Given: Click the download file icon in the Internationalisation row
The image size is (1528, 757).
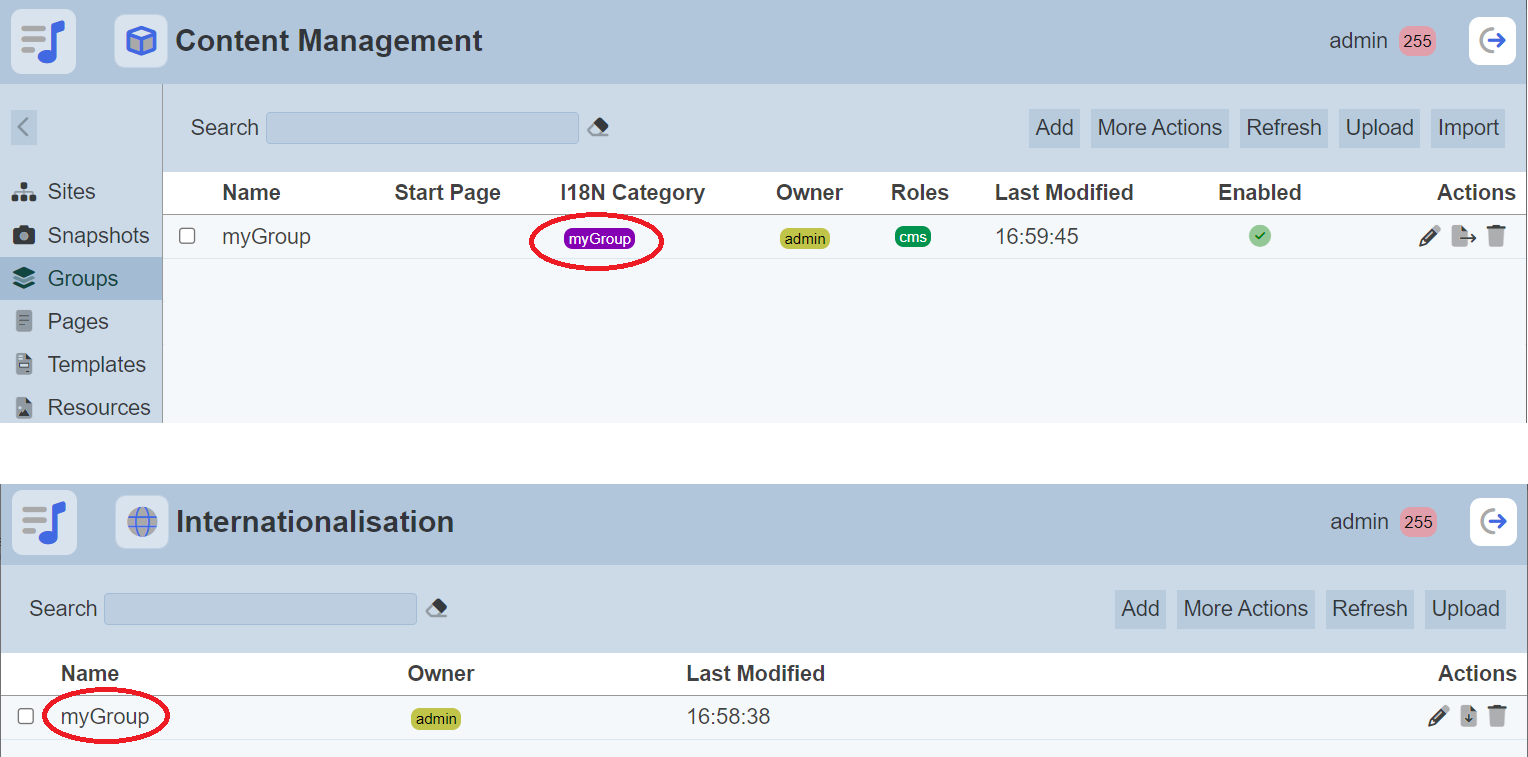Looking at the screenshot, I should 1468,716.
